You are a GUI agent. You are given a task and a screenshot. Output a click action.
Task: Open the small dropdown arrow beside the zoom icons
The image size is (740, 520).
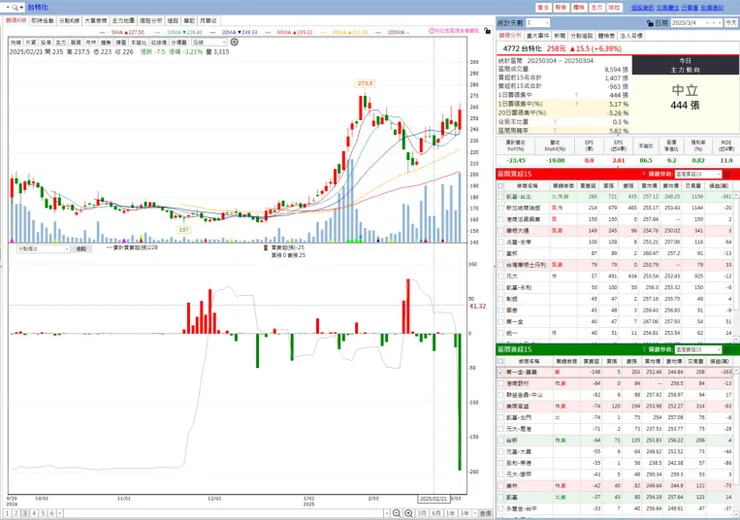[387, 513]
